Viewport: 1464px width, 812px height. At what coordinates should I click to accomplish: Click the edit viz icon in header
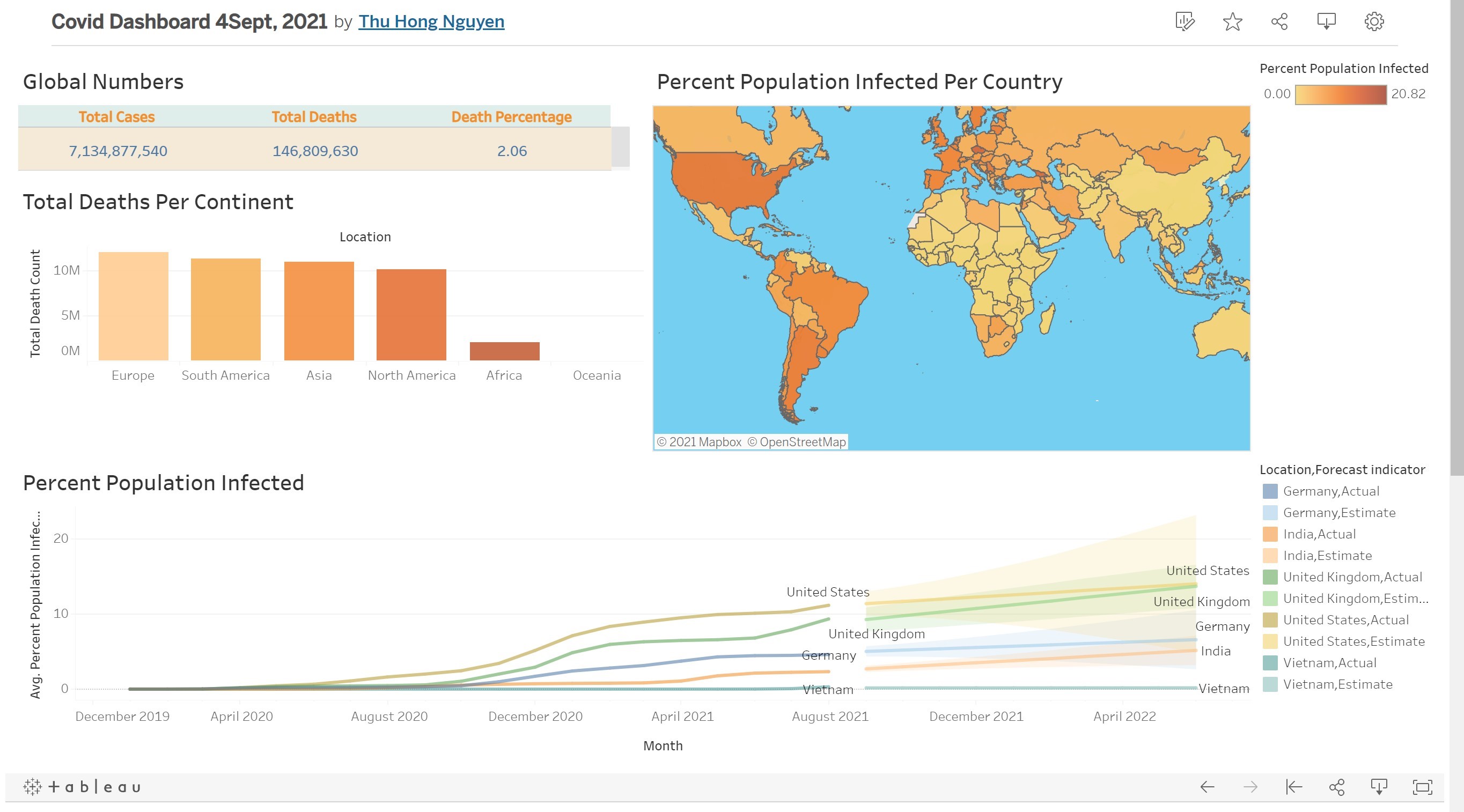pos(1185,21)
